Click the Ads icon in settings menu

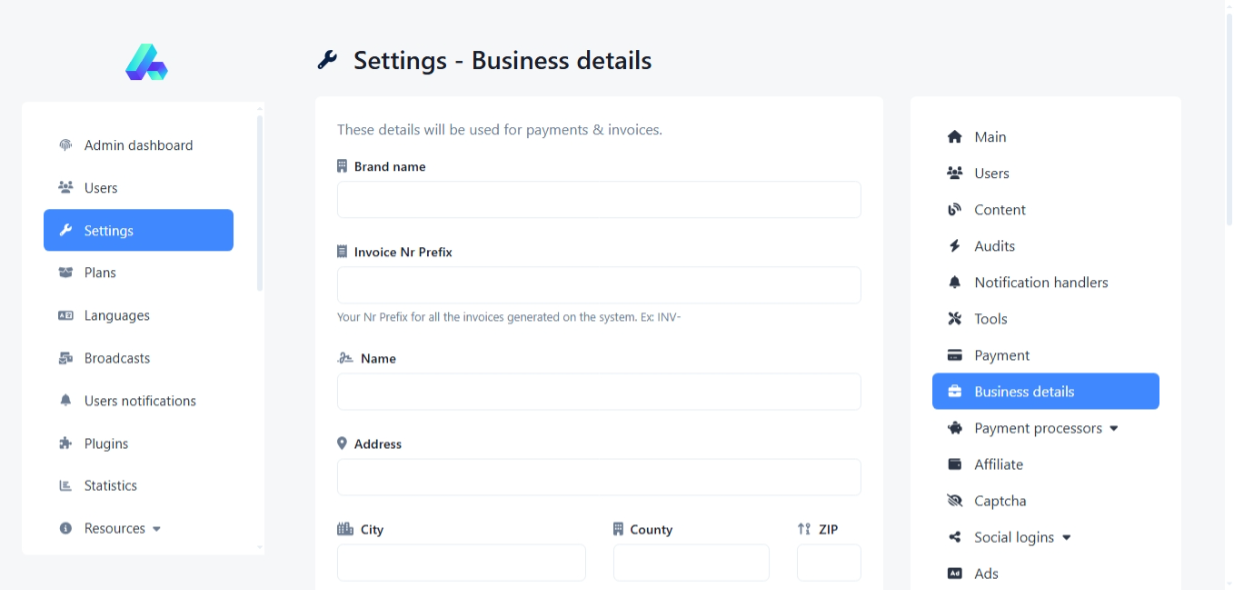pos(954,574)
